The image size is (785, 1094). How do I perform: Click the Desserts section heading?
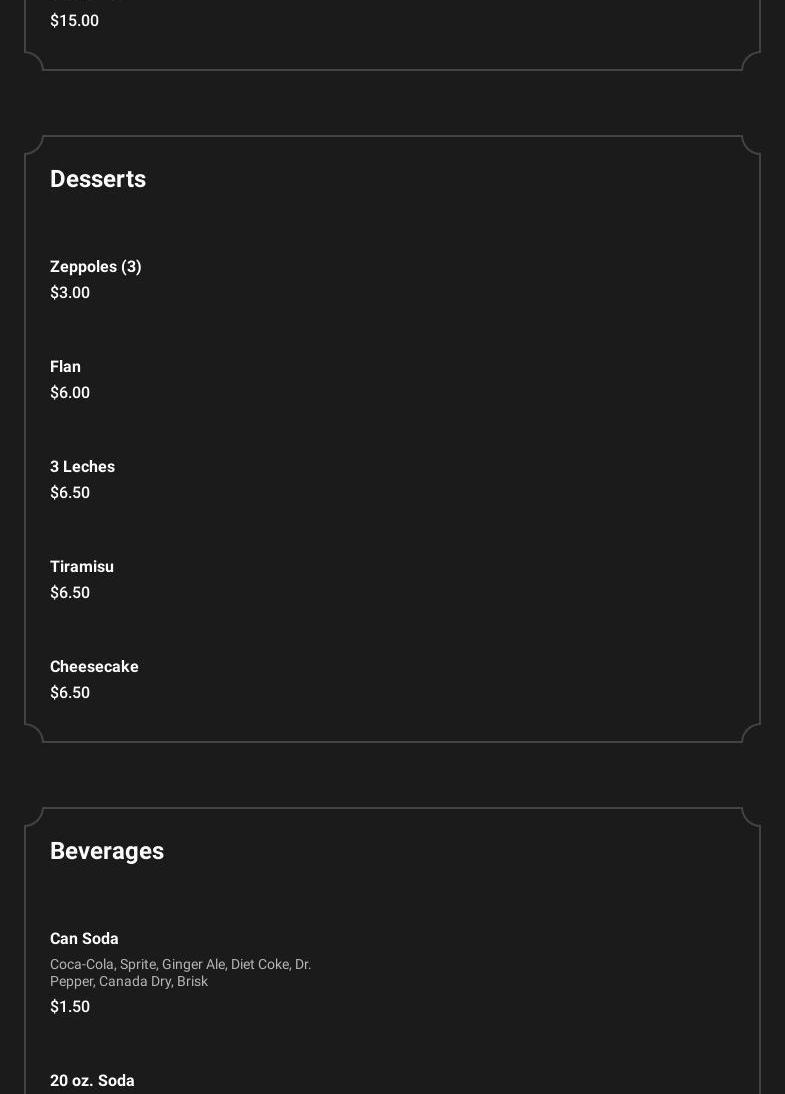98,179
